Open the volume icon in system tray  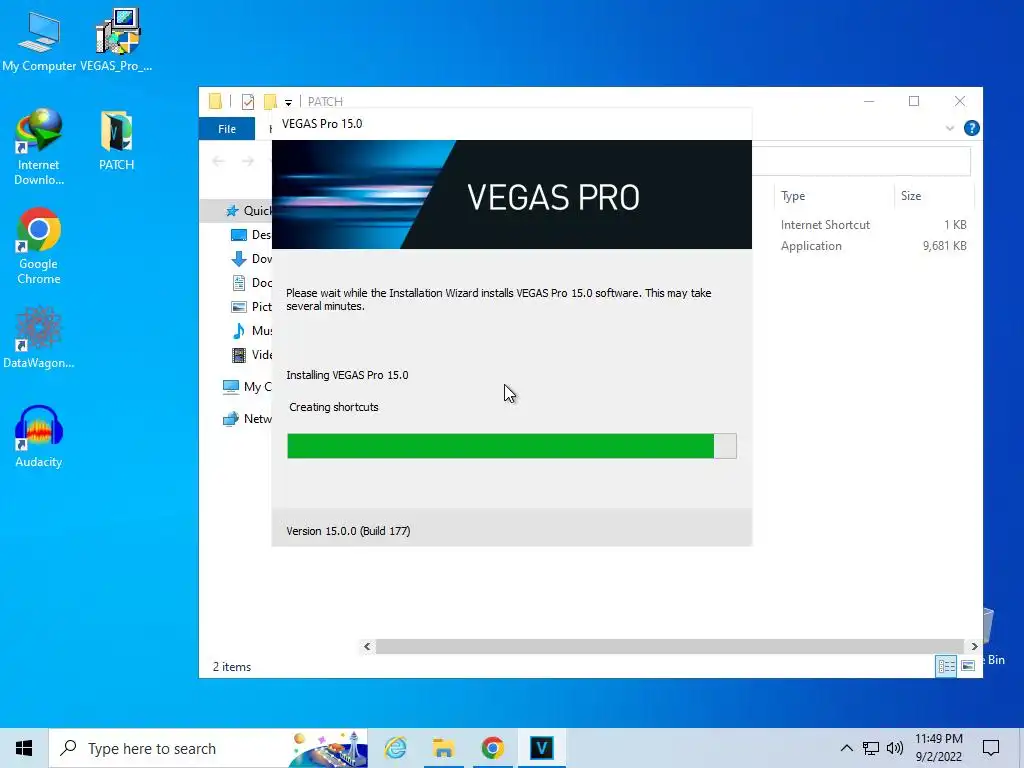[x=895, y=748]
